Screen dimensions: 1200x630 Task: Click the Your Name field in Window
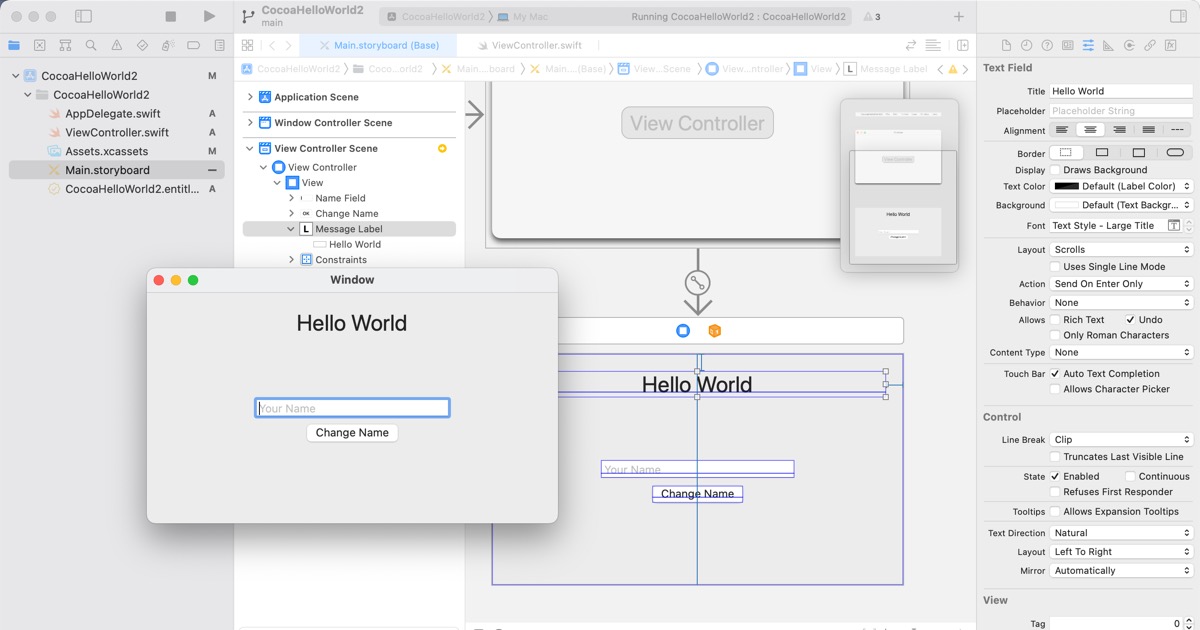(352, 408)
